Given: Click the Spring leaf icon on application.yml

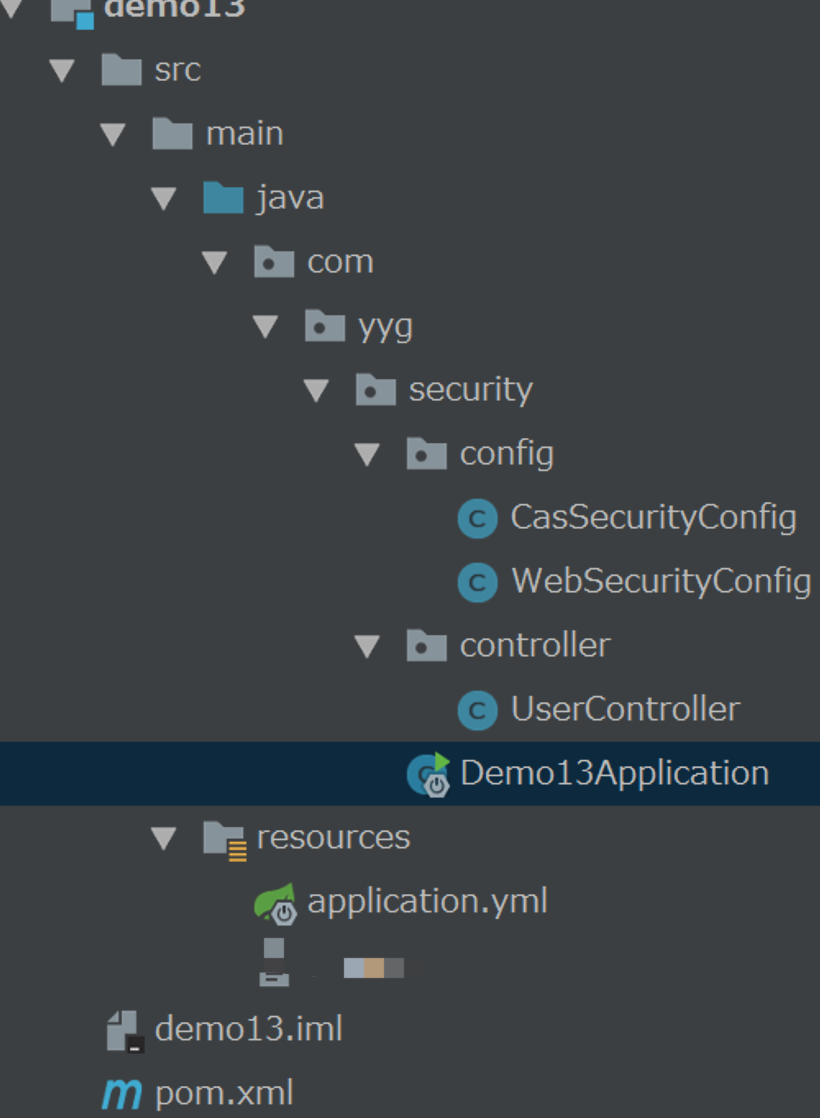Looking at the screenshot, I should pyautogui.click(x=278, y=901).
